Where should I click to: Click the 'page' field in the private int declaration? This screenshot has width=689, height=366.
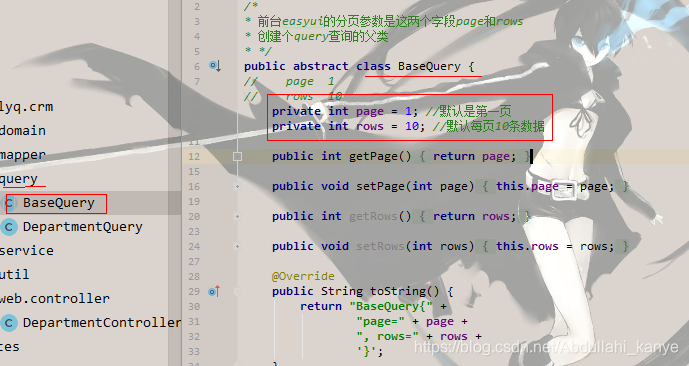(x=370, y=111)
